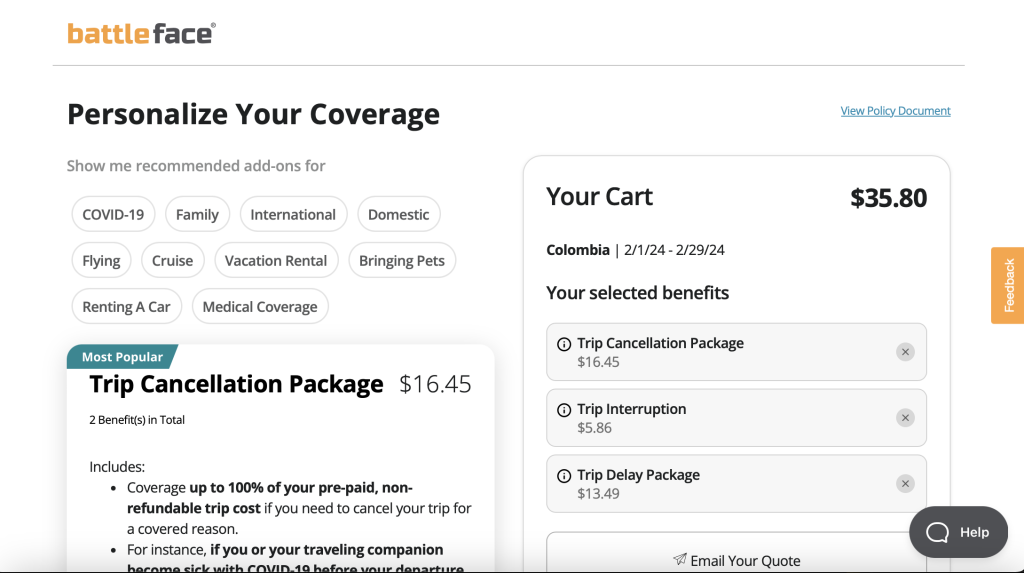This screenshot has width=1024, height=573.
Task: Click the paper plane email icon
Action: click(680, 559)
